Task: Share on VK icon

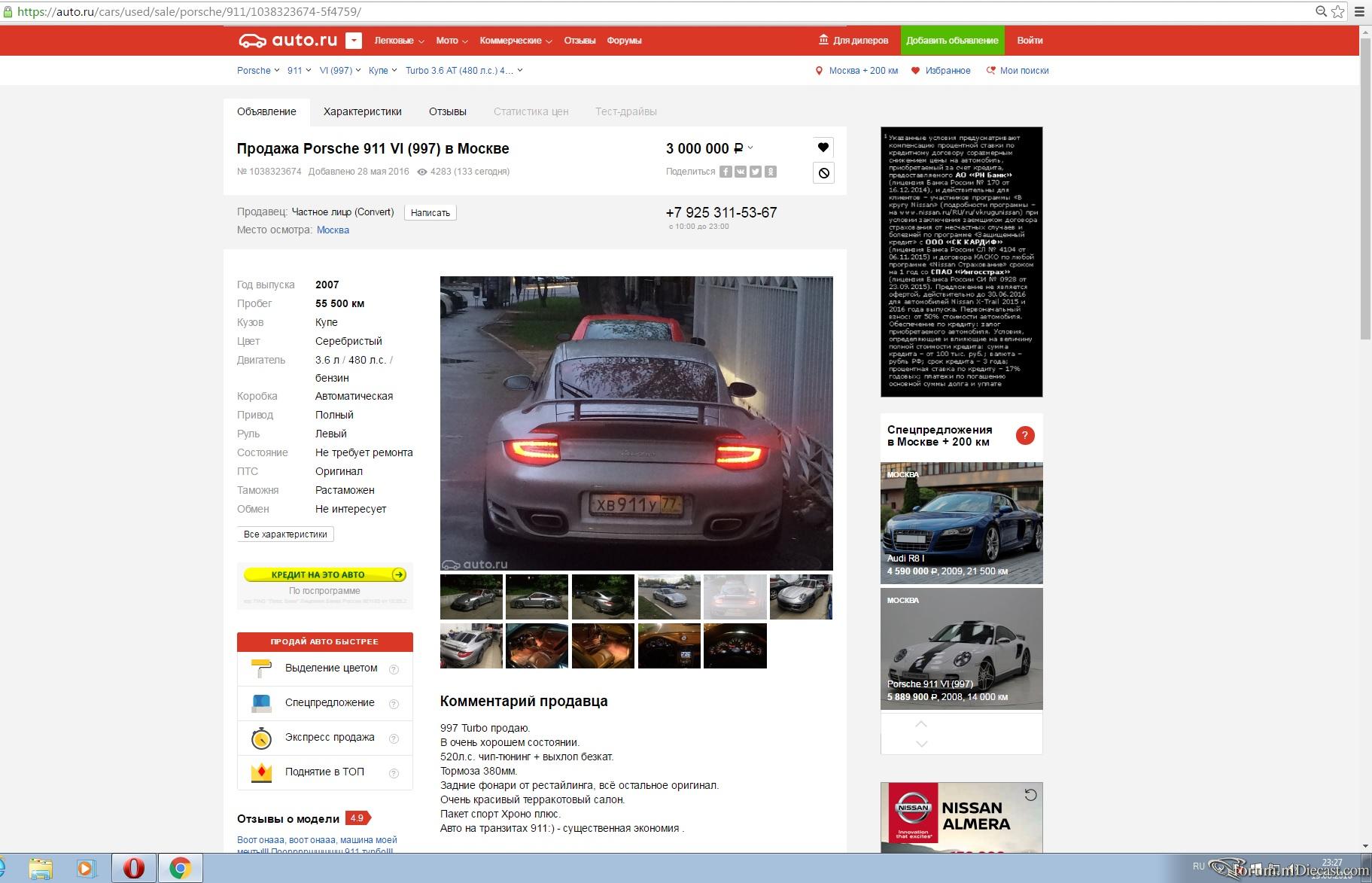Action: pyautogui.click(x=741, y=172)
